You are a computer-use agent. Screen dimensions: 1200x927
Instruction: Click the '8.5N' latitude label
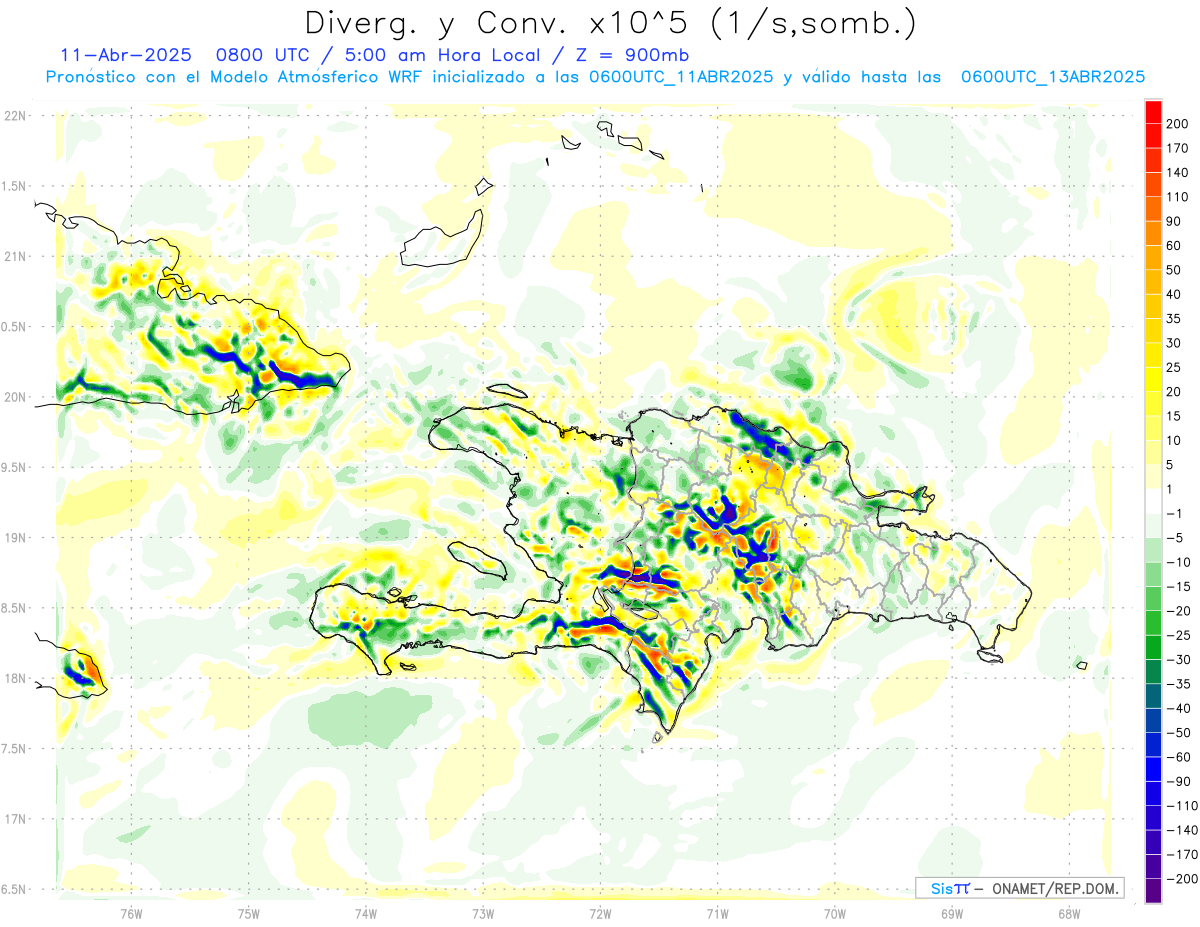[x=15, y=608]
